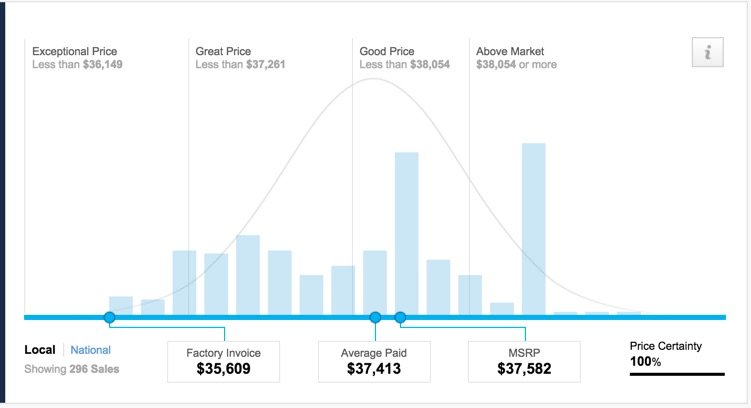Click the Average Paid $37,413 box
Screen dimensions: 751x408
[374, 362]
